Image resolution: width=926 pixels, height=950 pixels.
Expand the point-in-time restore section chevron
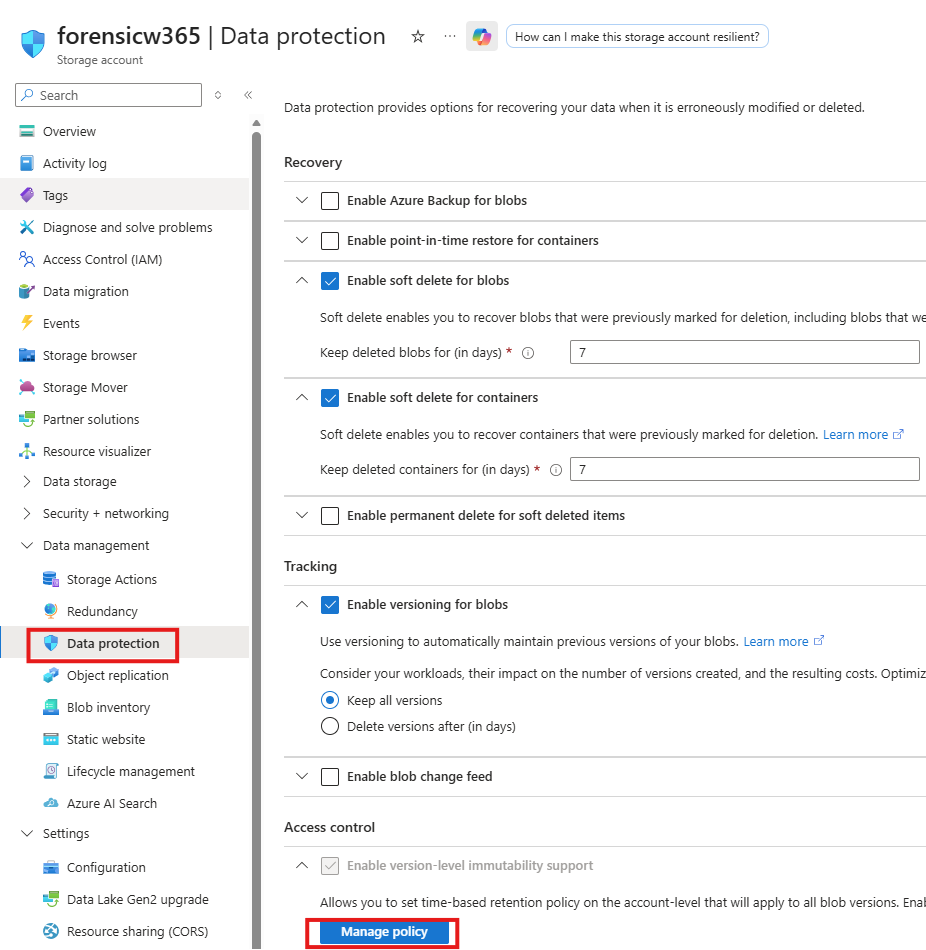pyautogui.click(x=302, y=240)
